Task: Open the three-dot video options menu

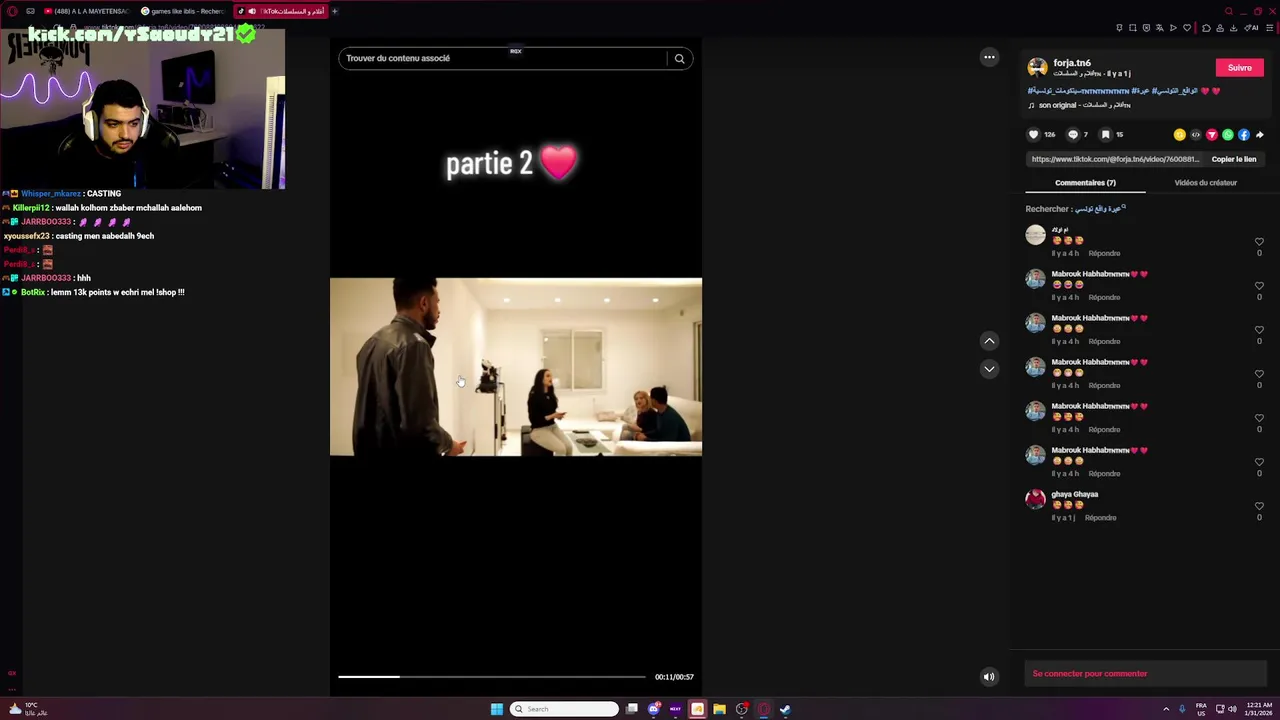Action: pyautogui.click(x=989, y=57)
